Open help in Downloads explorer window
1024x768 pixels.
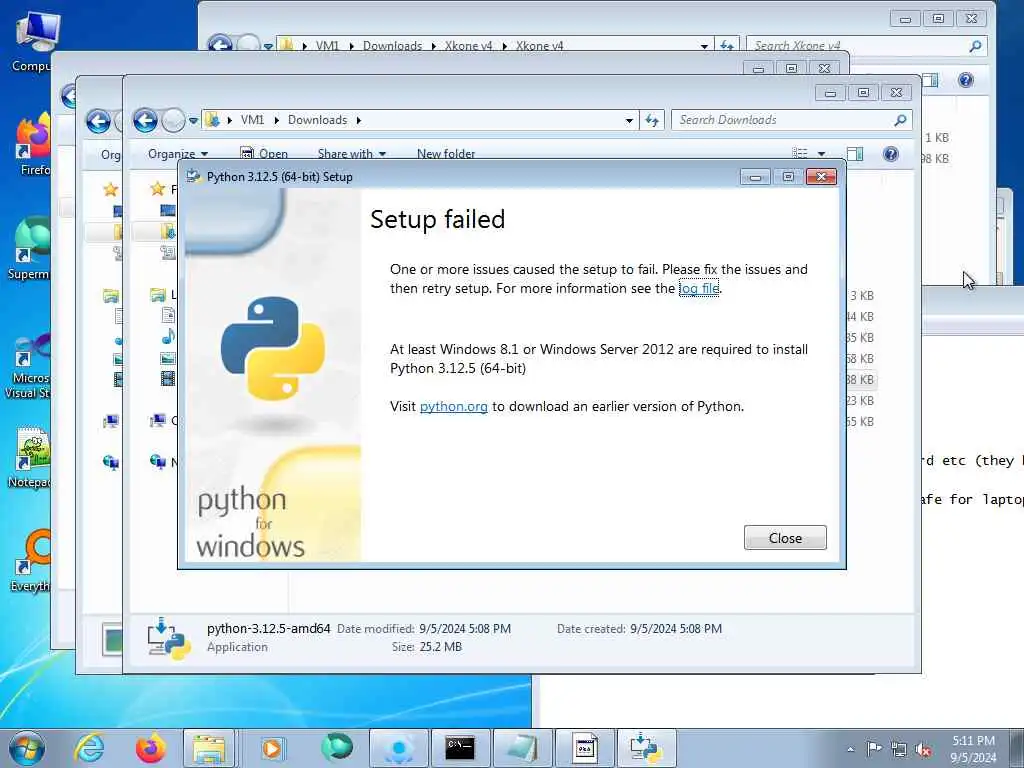[890, 153]
